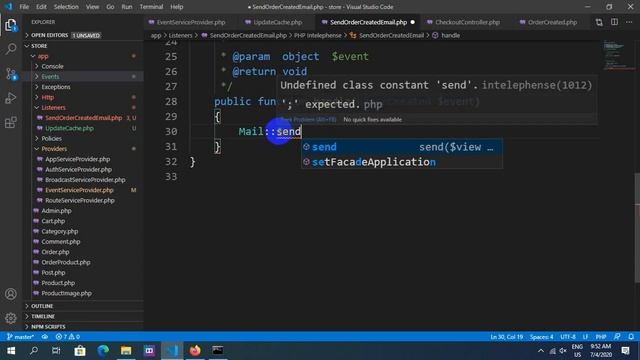
Task: Open Task View on the taskbar
Action: (56, 351)
